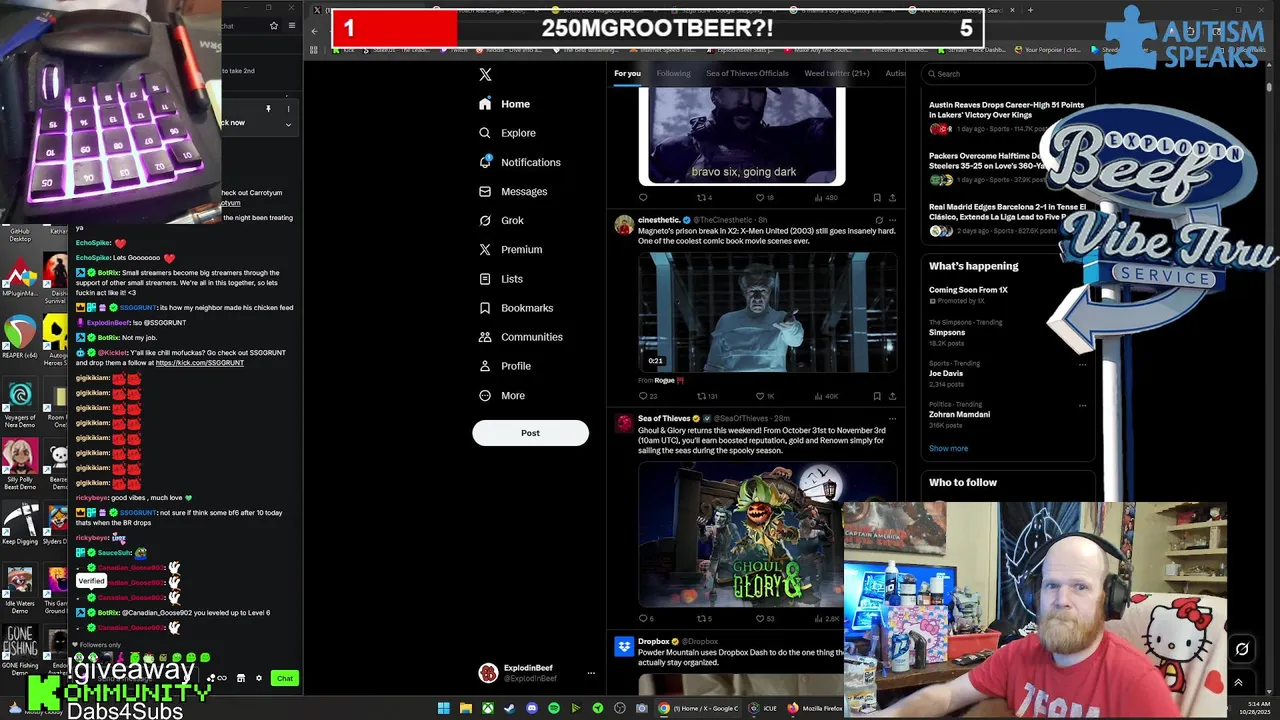Open the kick.com/SSGGRUNT chat link
The width and height of the screenshot is (1280, 720).
pyautogui.click(x=199, y=363)
